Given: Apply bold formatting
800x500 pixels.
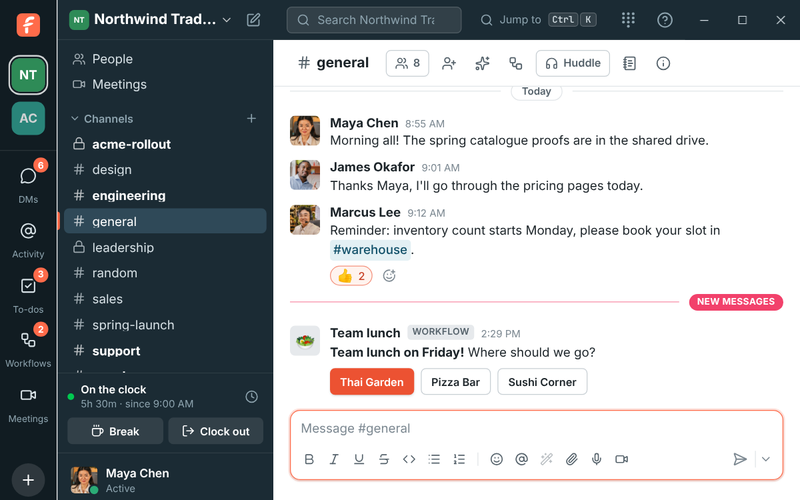Looking at the screenshot, I should coord(309,459).
